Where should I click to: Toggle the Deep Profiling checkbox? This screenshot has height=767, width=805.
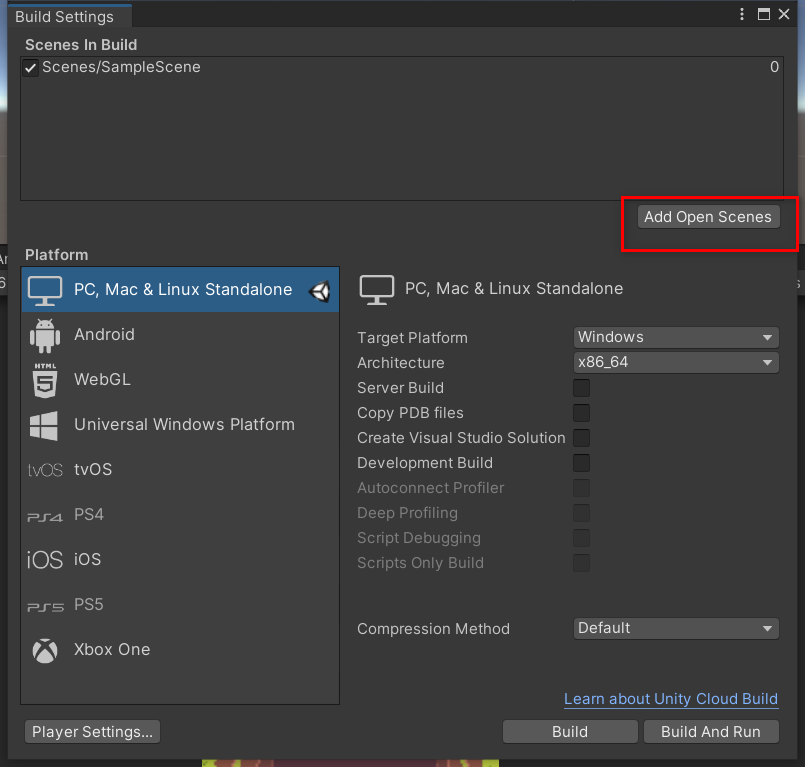(581, 513)
